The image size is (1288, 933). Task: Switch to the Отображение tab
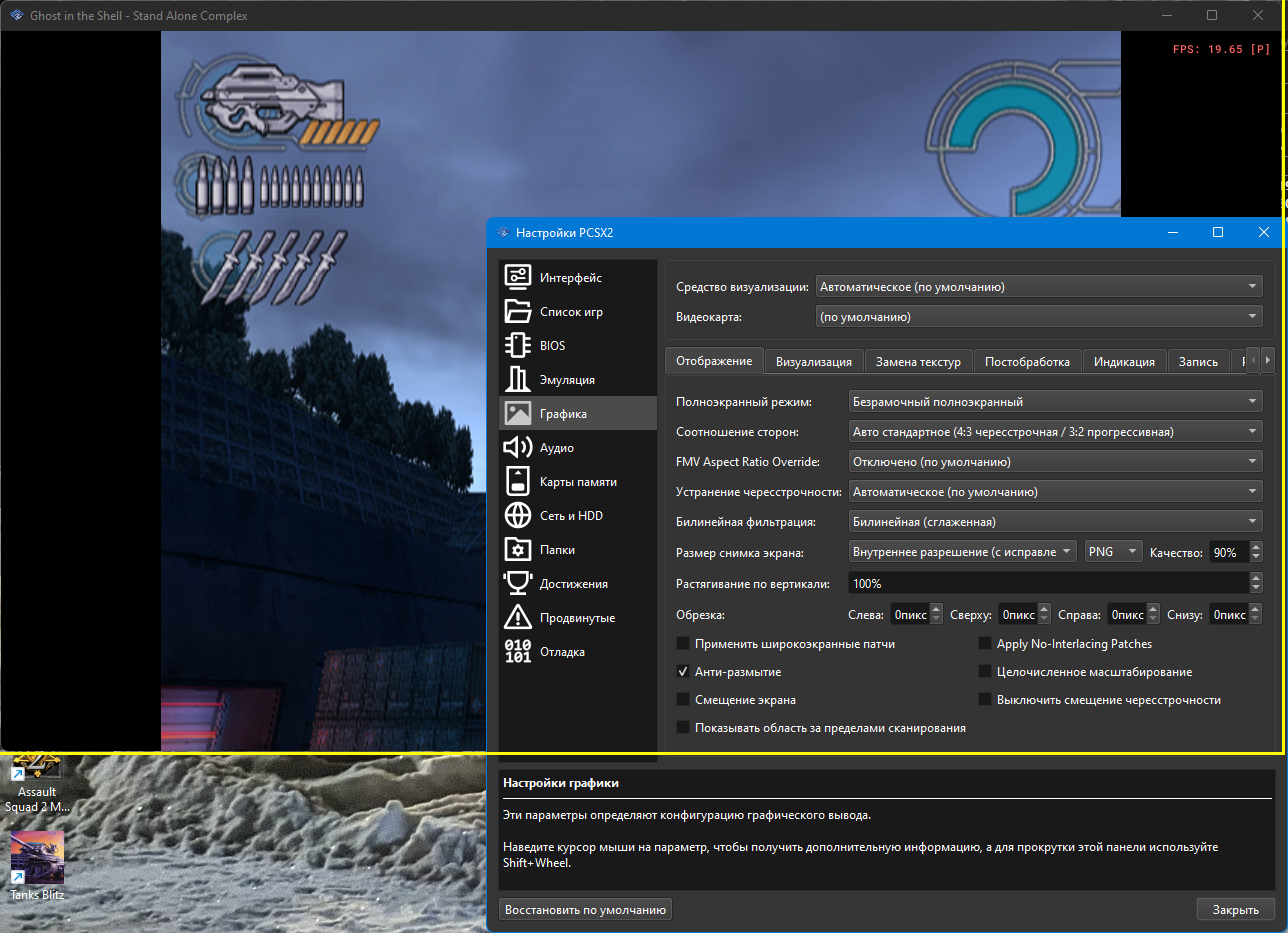coord(714,361)
